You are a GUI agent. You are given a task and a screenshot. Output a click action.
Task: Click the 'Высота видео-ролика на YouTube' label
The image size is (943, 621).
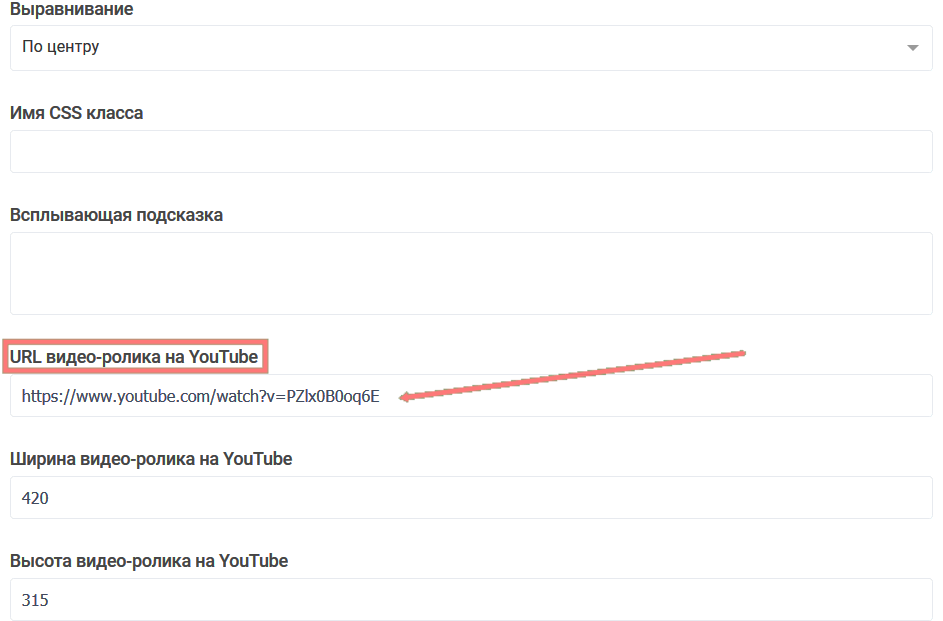[x=149, y=561]
